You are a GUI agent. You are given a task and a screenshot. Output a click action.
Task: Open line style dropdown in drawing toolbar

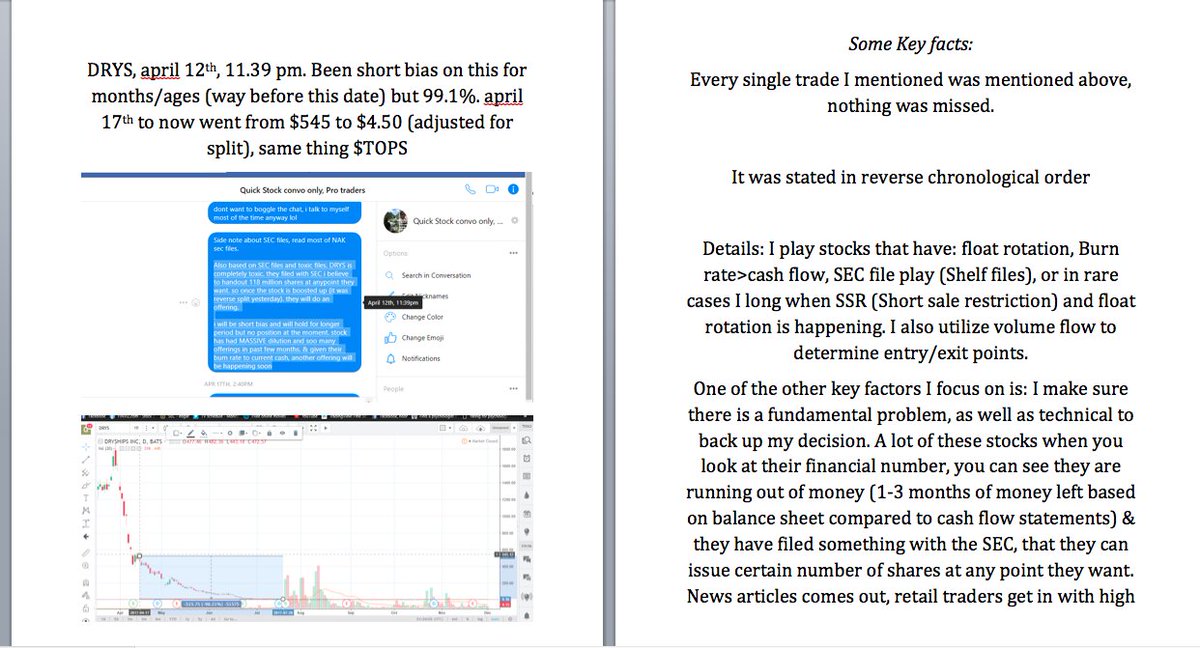click(217, 433)
